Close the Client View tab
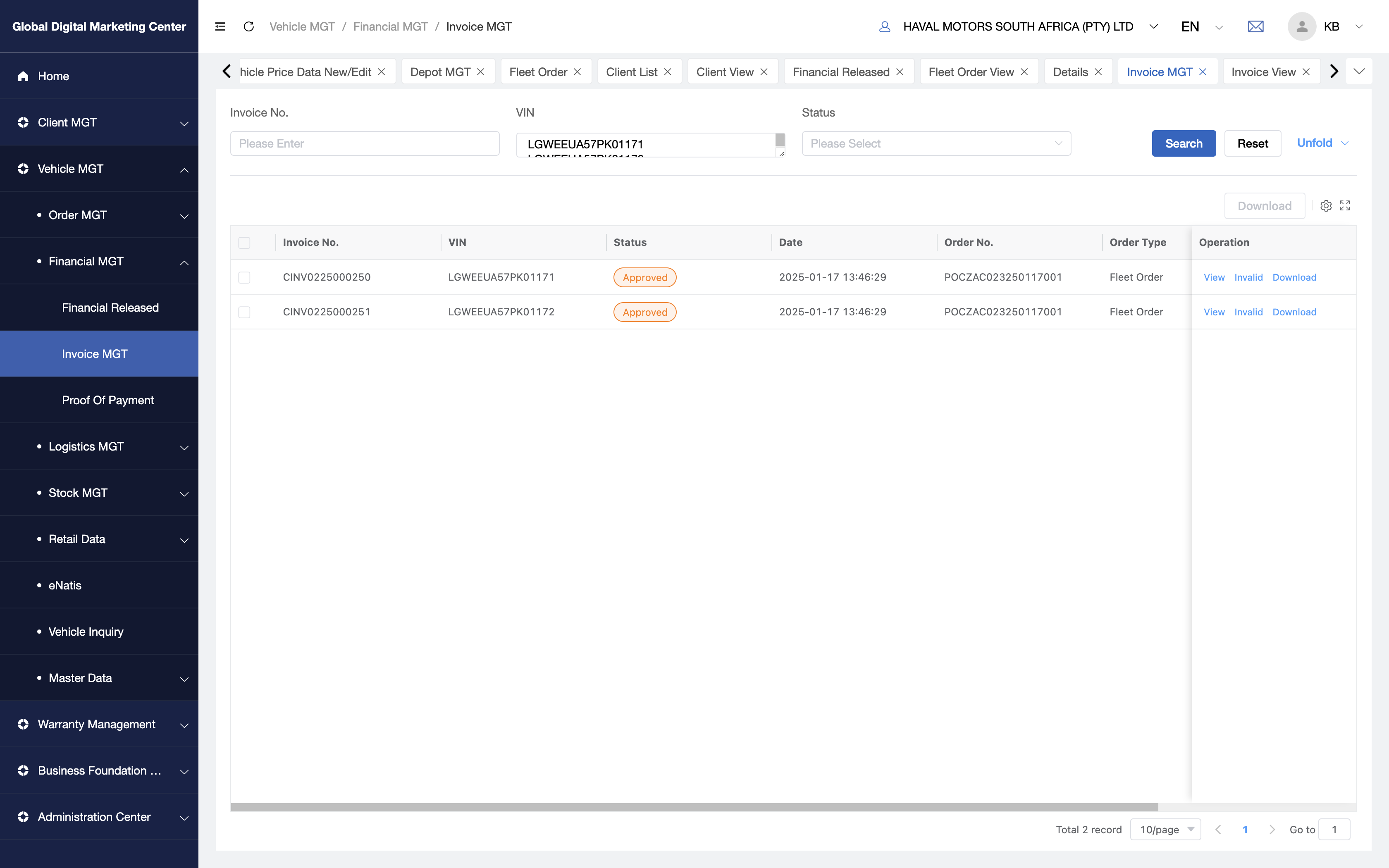 (764, 72)
